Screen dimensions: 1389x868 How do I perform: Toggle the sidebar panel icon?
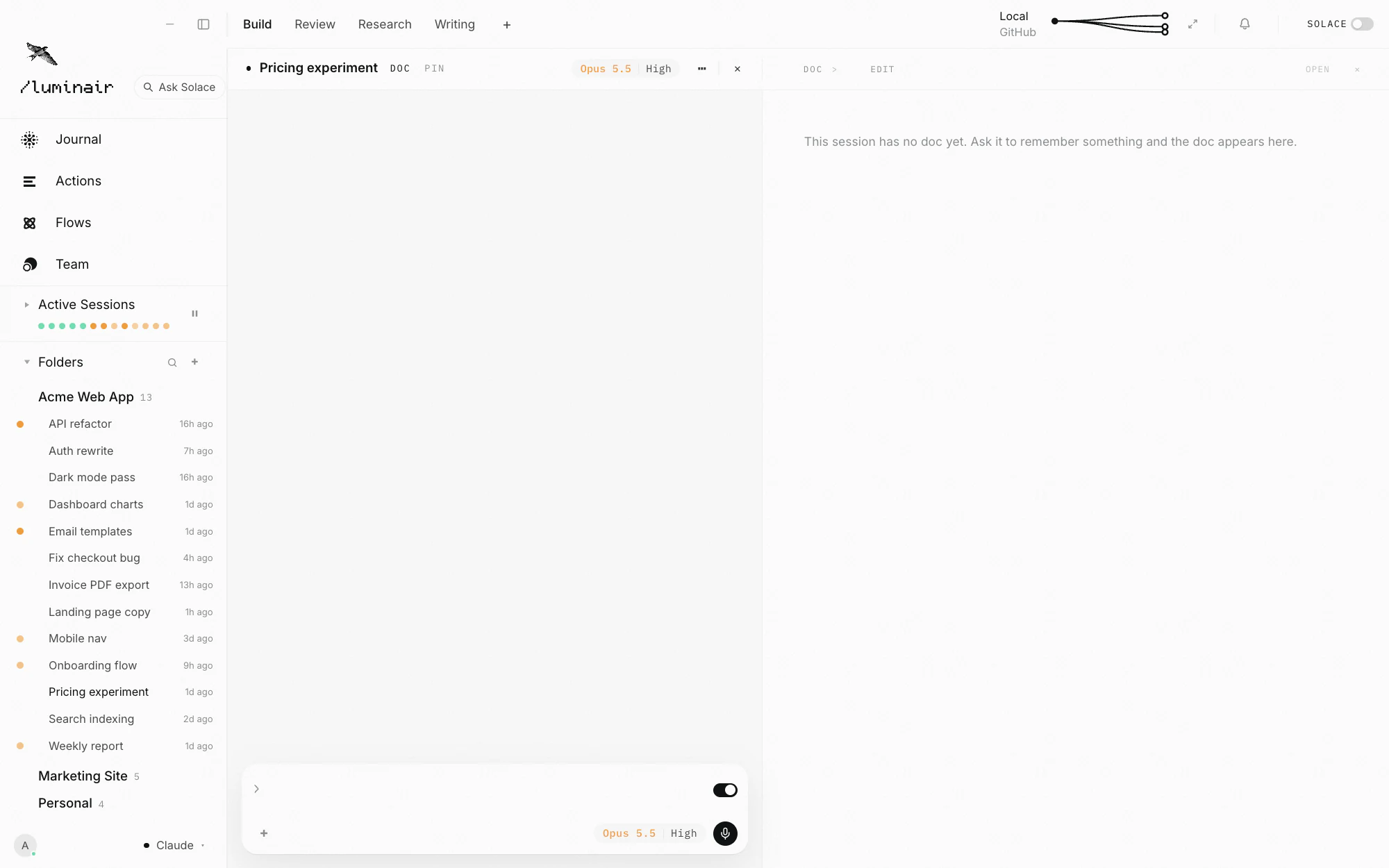click(x=203, y=24)
